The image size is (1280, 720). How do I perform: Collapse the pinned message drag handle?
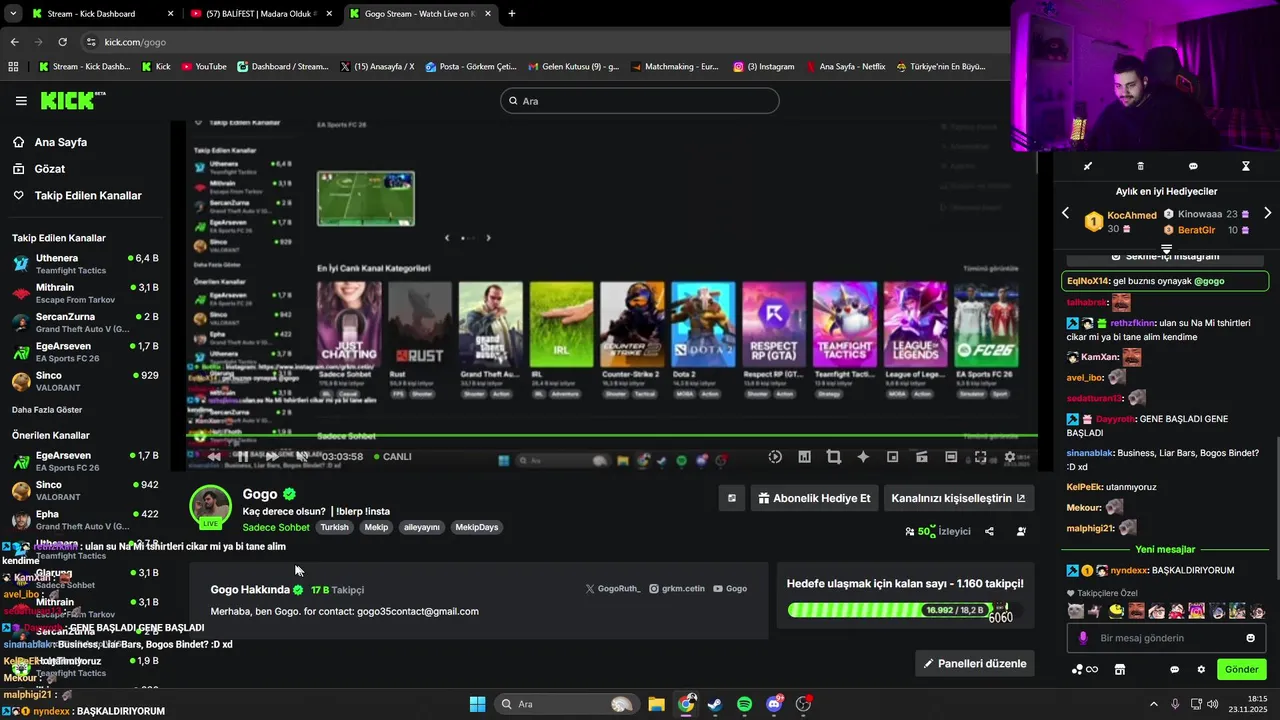(1166, 249)
